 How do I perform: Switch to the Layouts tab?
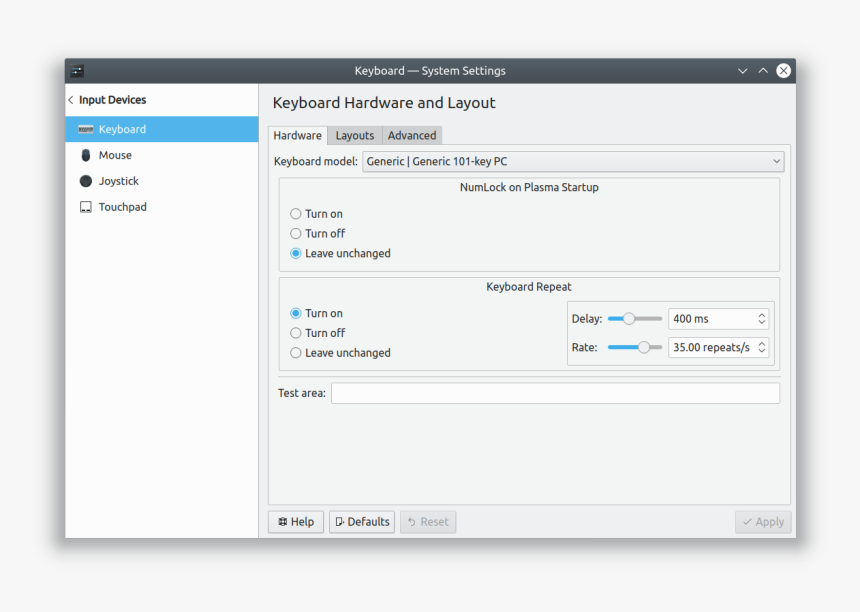tap(354, 135)
